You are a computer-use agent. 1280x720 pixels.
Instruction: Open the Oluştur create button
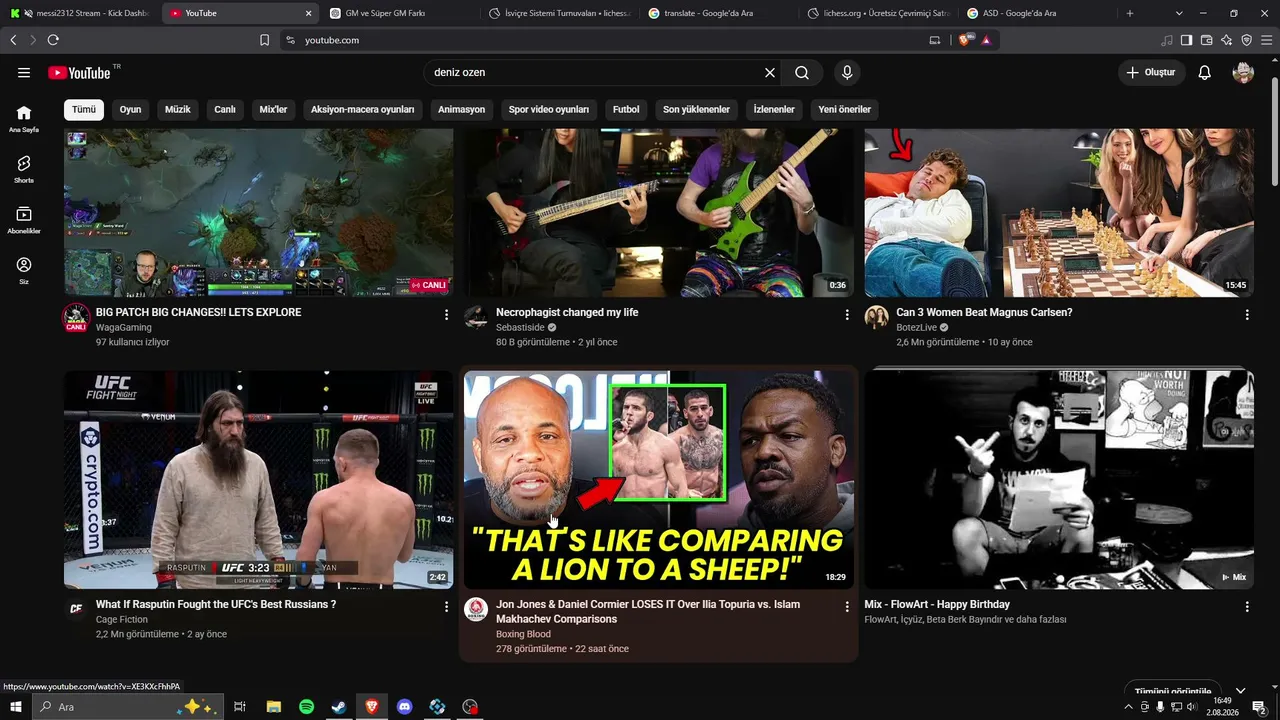click(x=1152, y=73)
